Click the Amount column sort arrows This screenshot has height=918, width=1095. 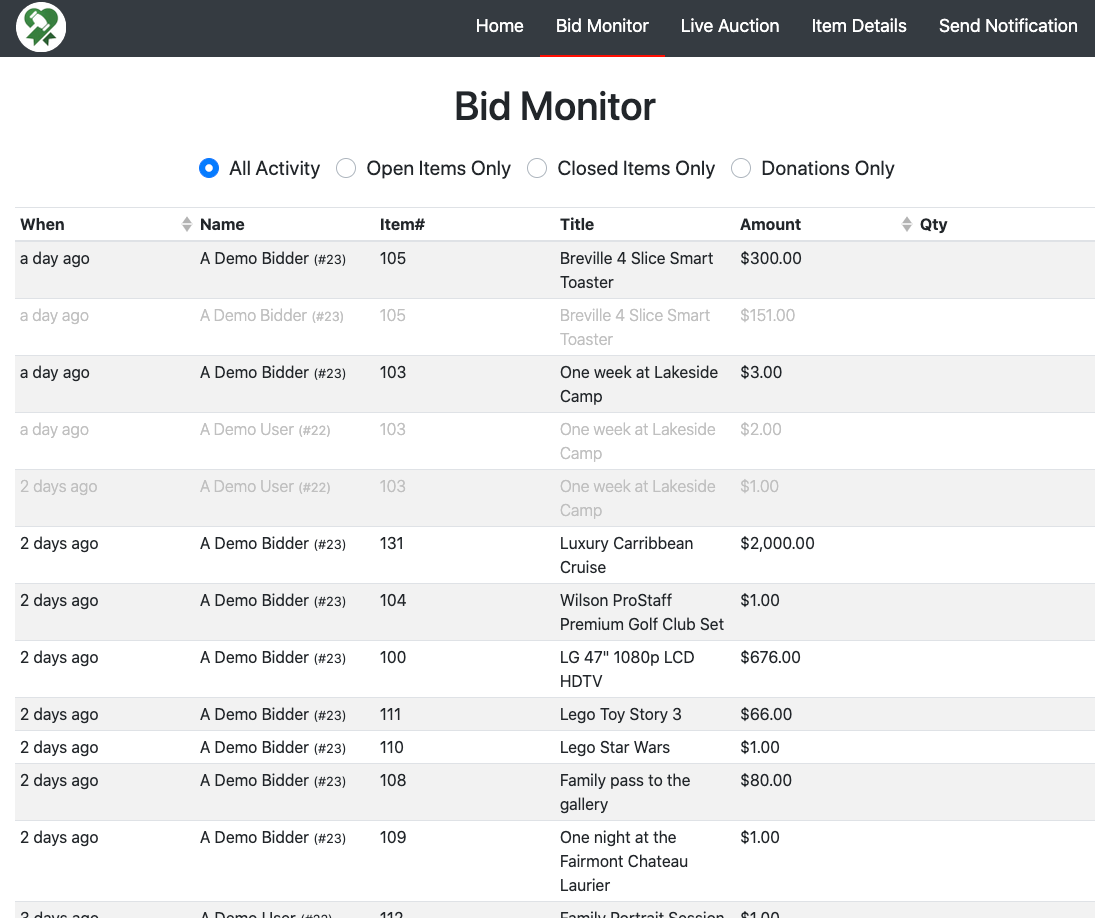pos(906,225)
